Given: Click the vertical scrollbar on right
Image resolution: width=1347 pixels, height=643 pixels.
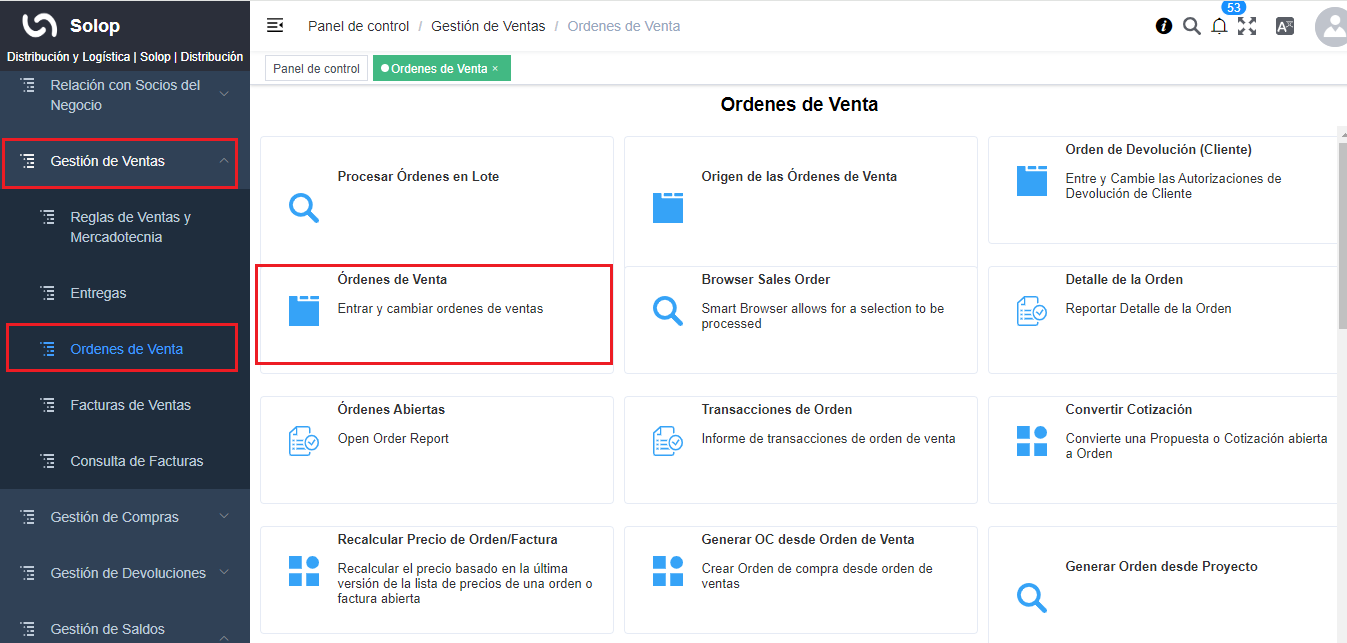Looking at the screenshot, I should coord(1342,230).
